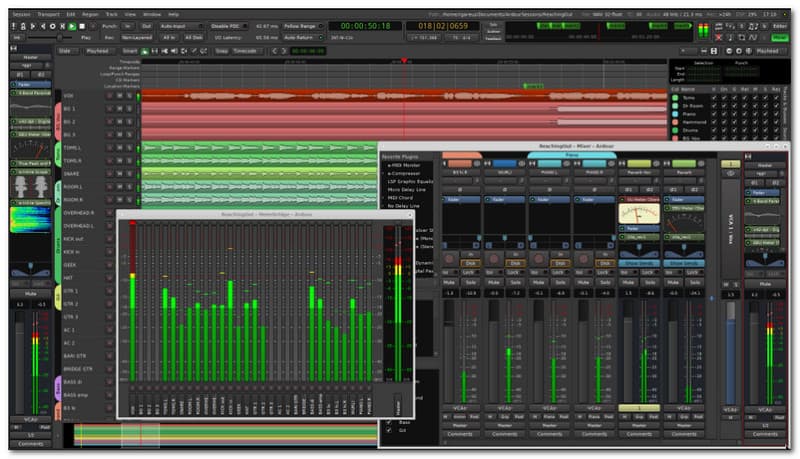Viewport: 800px width, 459px height.
Task: Click the nudge backward arrow icon
Action: [x=274, y=51]
